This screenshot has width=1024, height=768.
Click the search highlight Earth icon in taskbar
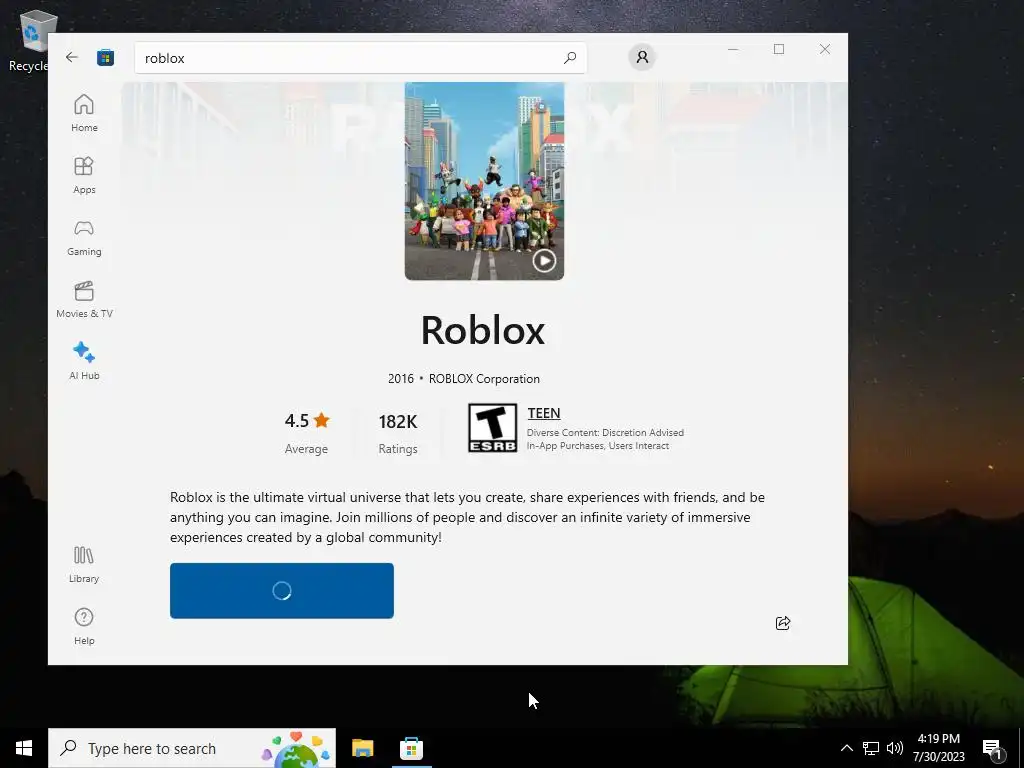(296, 749)
